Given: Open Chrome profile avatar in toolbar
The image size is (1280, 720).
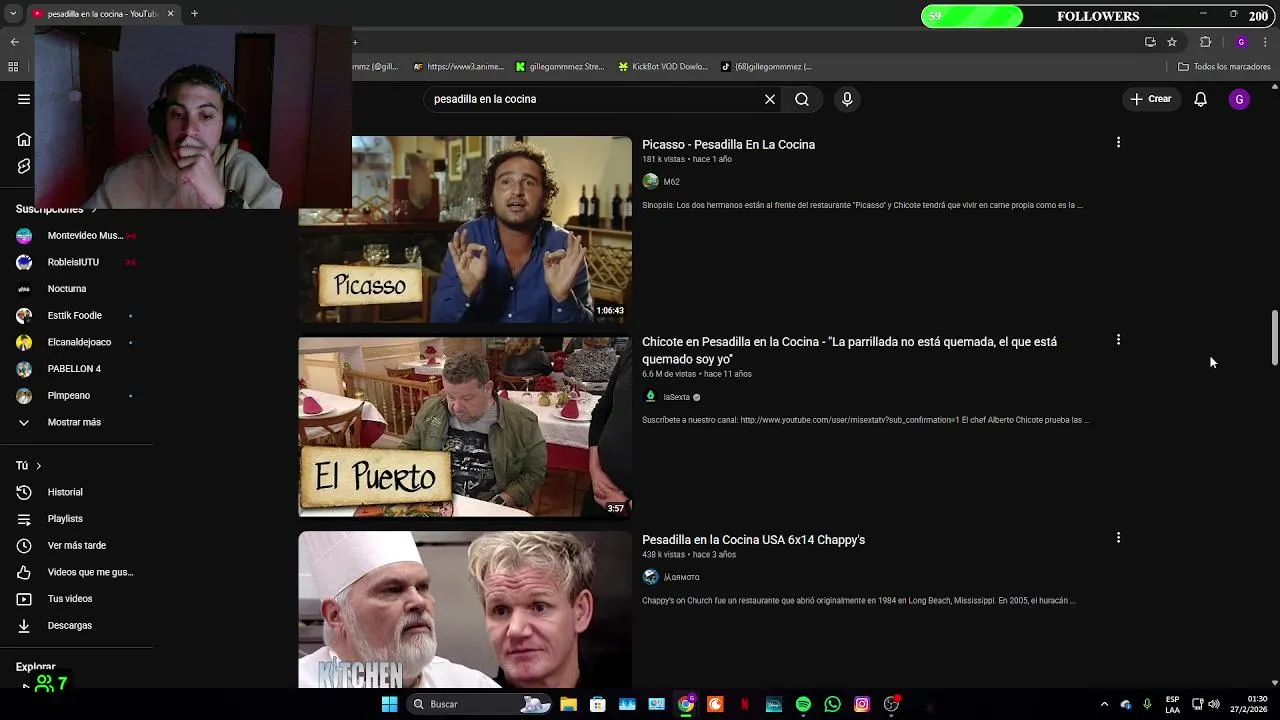Looking at the screenshot, I should coord(1241,42).
